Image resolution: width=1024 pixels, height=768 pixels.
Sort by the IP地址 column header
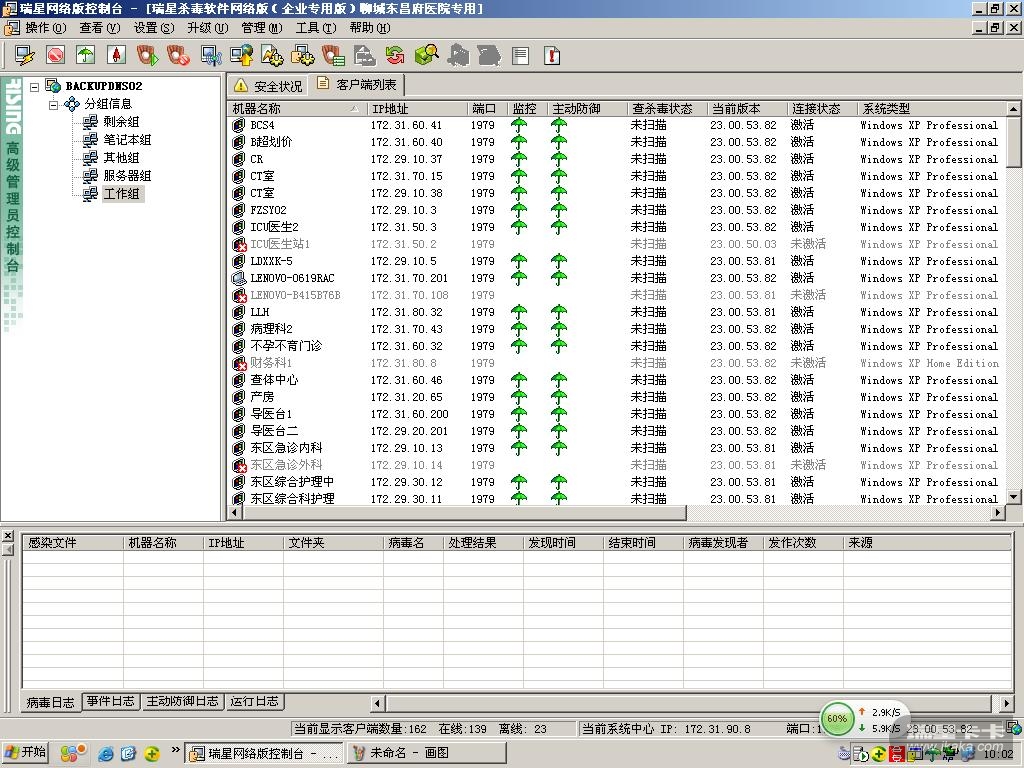[417, 108]
